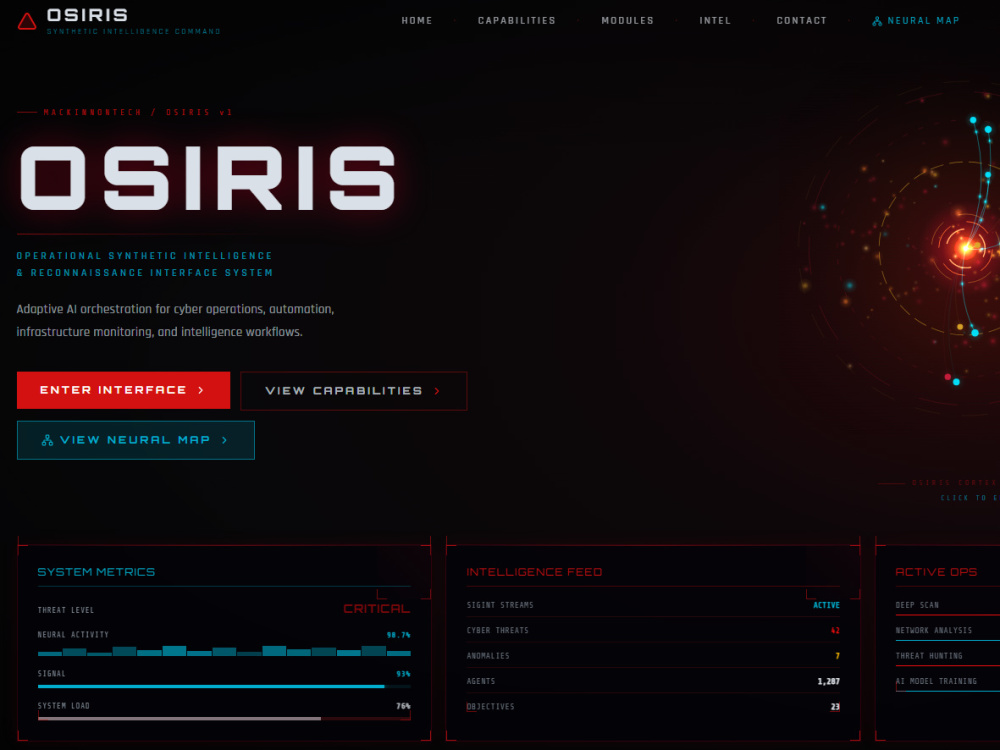Image resolution: width=1000 pixels, height=750 pixels.
Task: Open the HOME nav item
Action: click(x=417, y=20)
